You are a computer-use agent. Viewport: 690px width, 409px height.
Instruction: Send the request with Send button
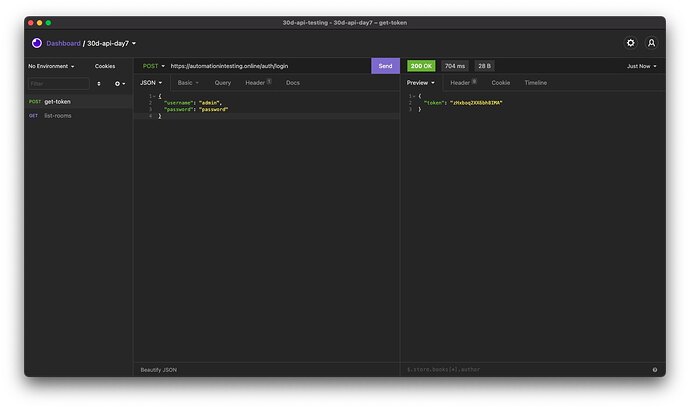point(385,66)
